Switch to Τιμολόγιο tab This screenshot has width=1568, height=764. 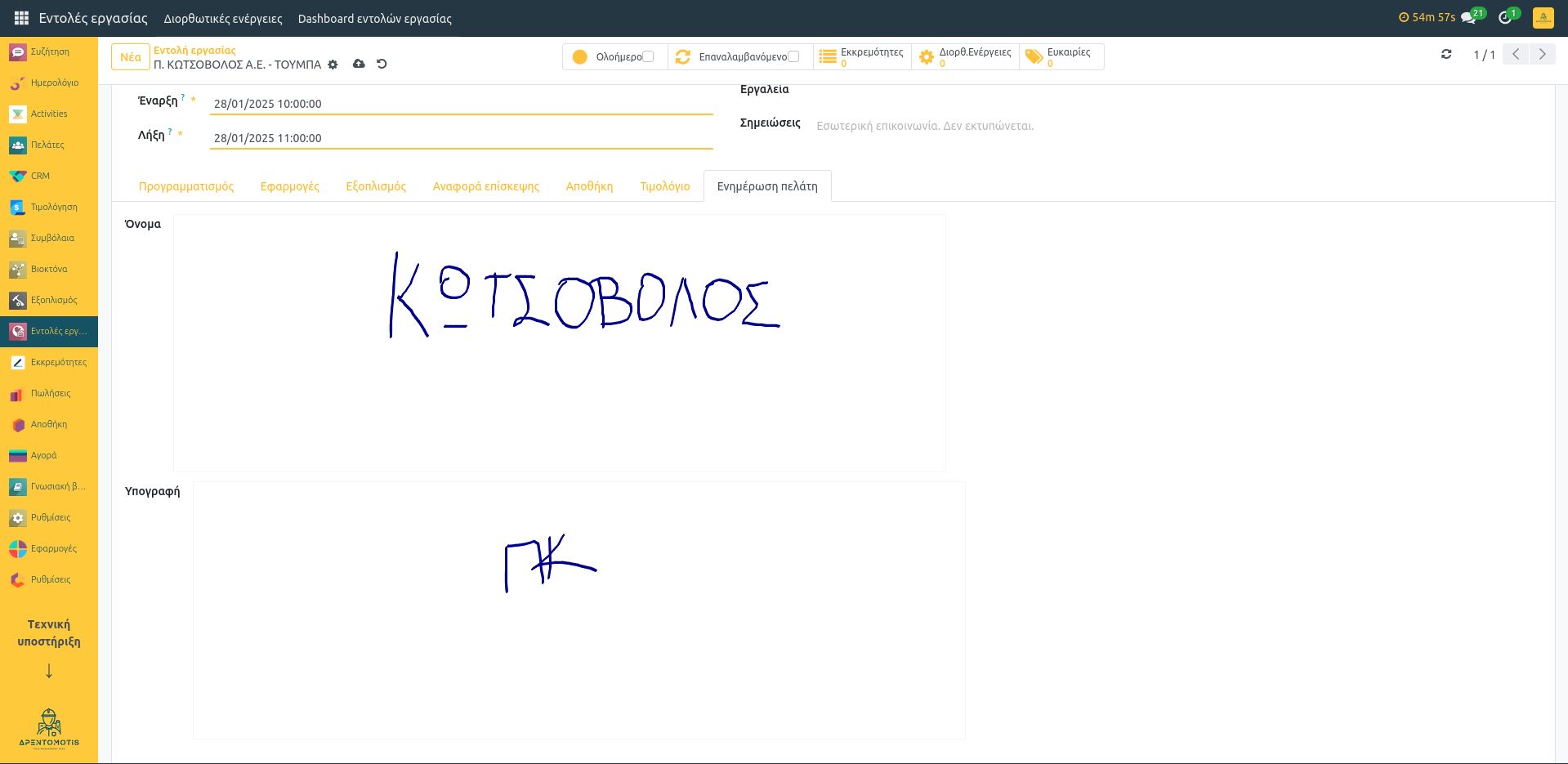(665, 186)
